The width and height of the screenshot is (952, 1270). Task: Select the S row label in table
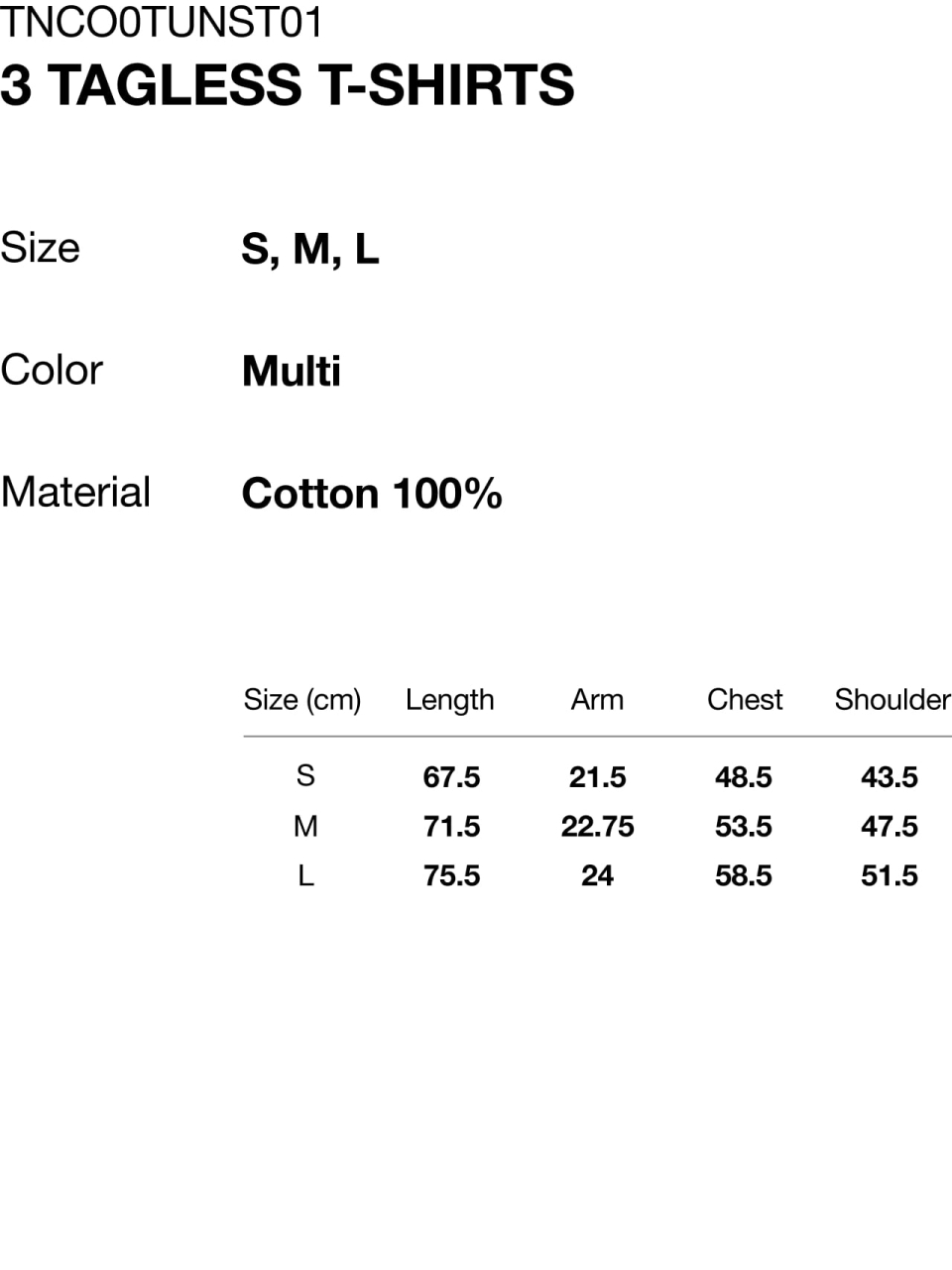coord(305,775)
